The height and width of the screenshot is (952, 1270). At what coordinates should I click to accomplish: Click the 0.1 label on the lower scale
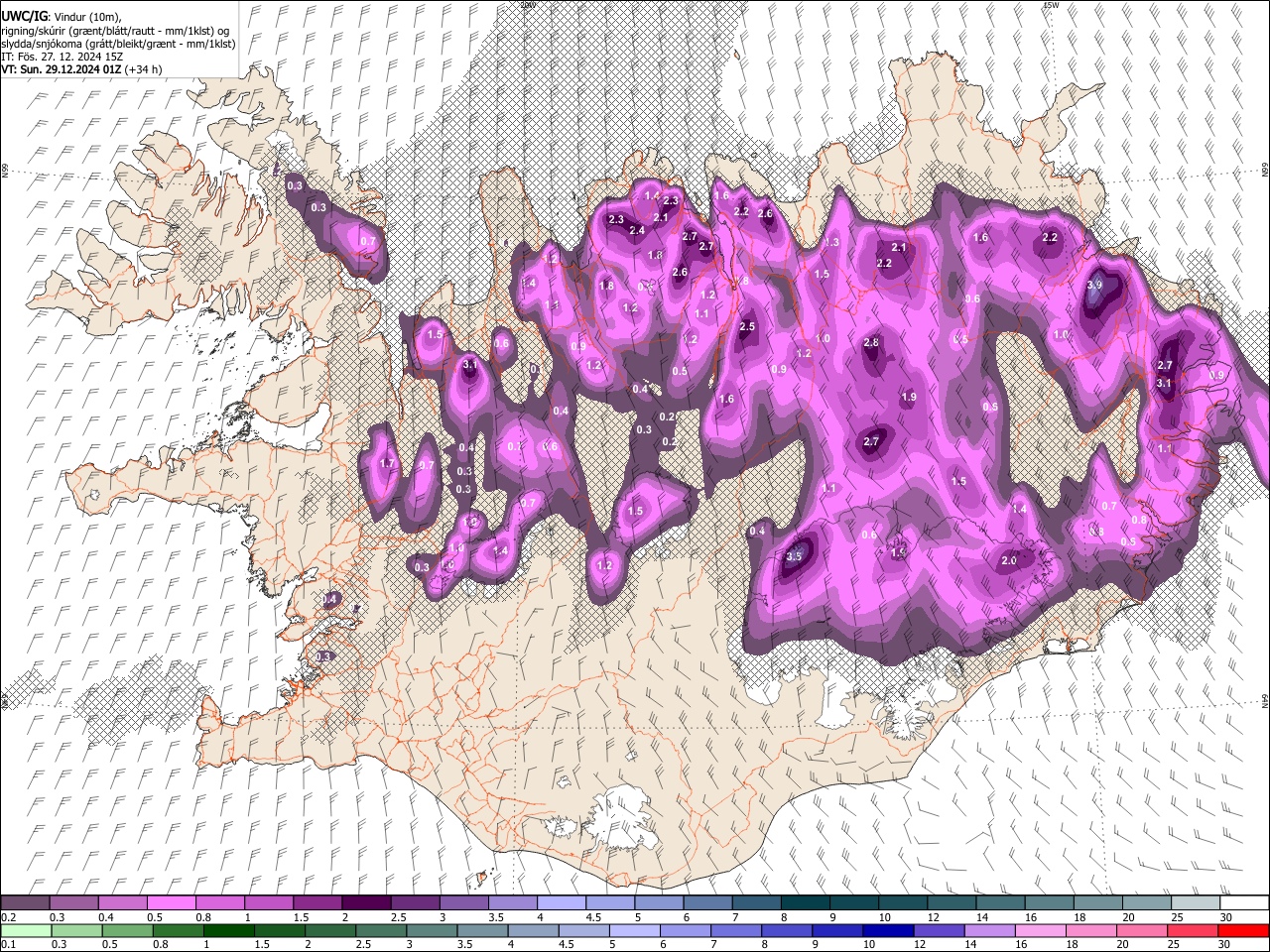click(x=9, y=944)
